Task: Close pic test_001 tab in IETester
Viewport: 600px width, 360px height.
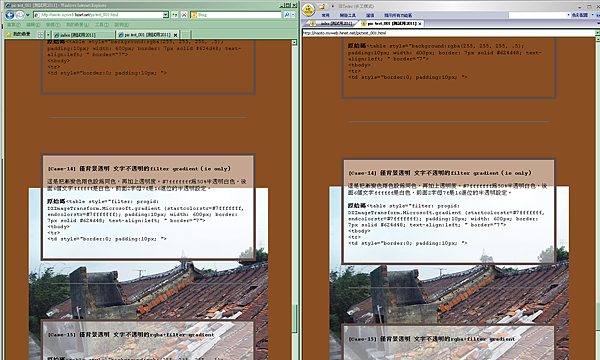Action: [420, 24]
